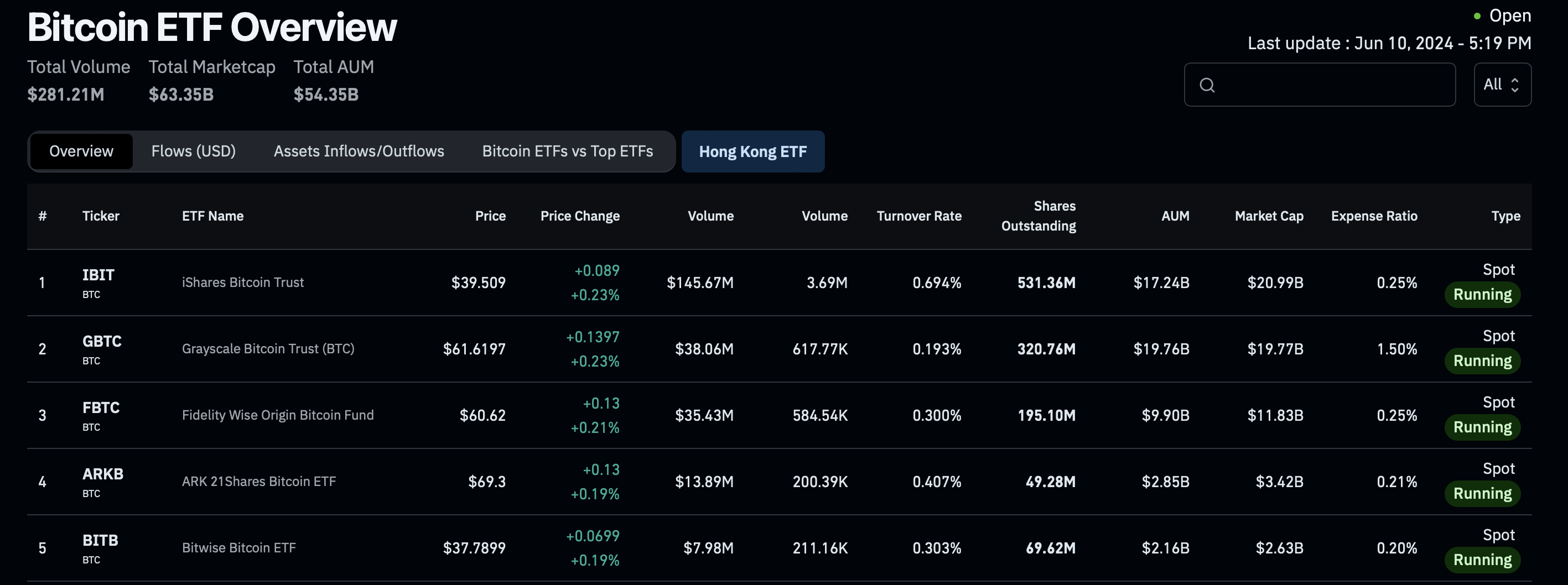Sort by the Price column header

490,216
